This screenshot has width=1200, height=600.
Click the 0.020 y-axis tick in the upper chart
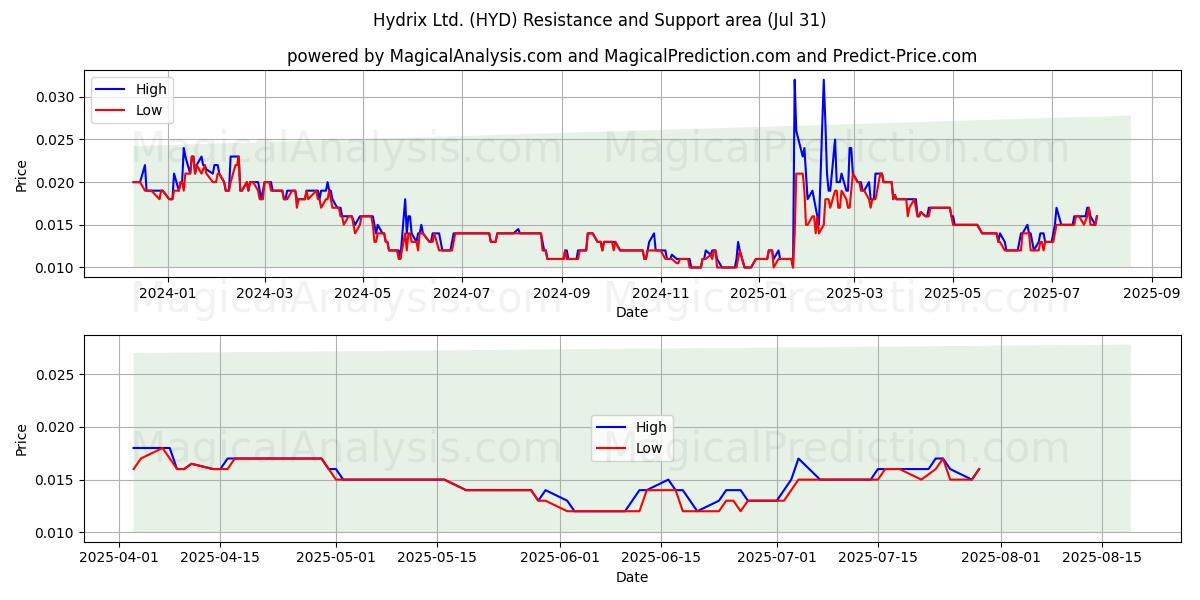[55, 183]
